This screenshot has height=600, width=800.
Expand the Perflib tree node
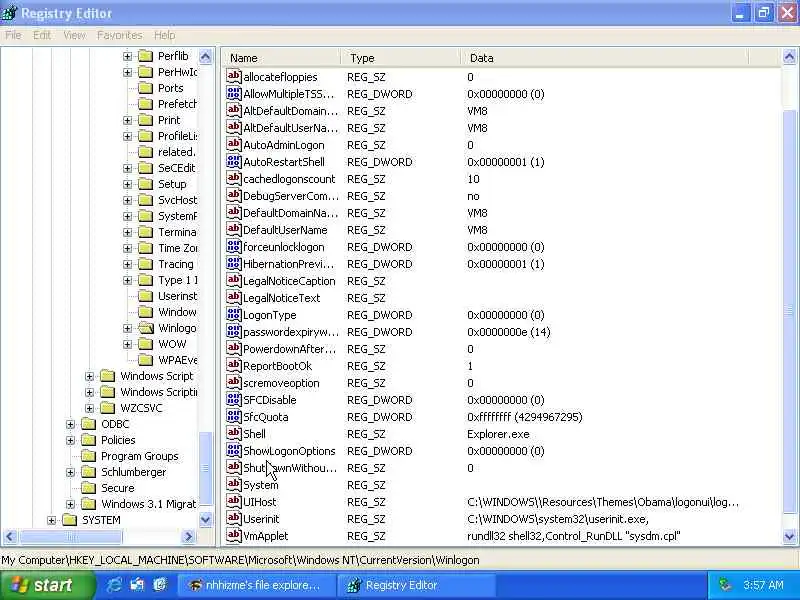(128, 56)
